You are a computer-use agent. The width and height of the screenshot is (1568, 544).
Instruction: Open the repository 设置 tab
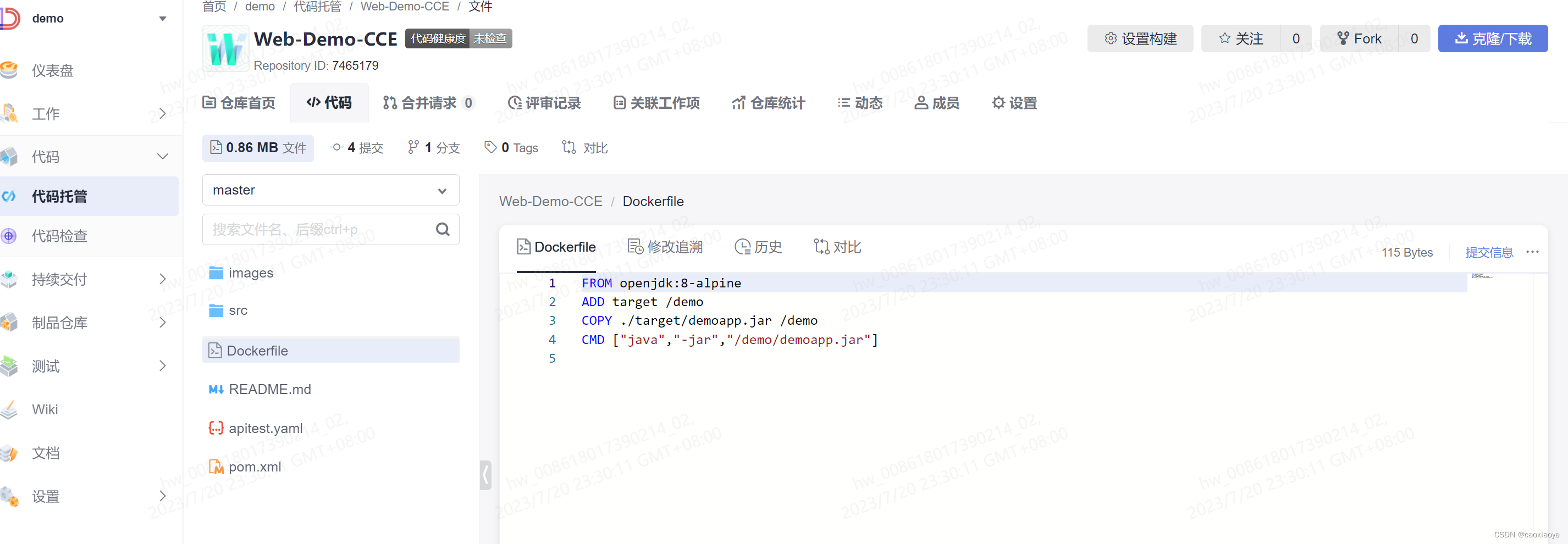tap(1014, 103)
